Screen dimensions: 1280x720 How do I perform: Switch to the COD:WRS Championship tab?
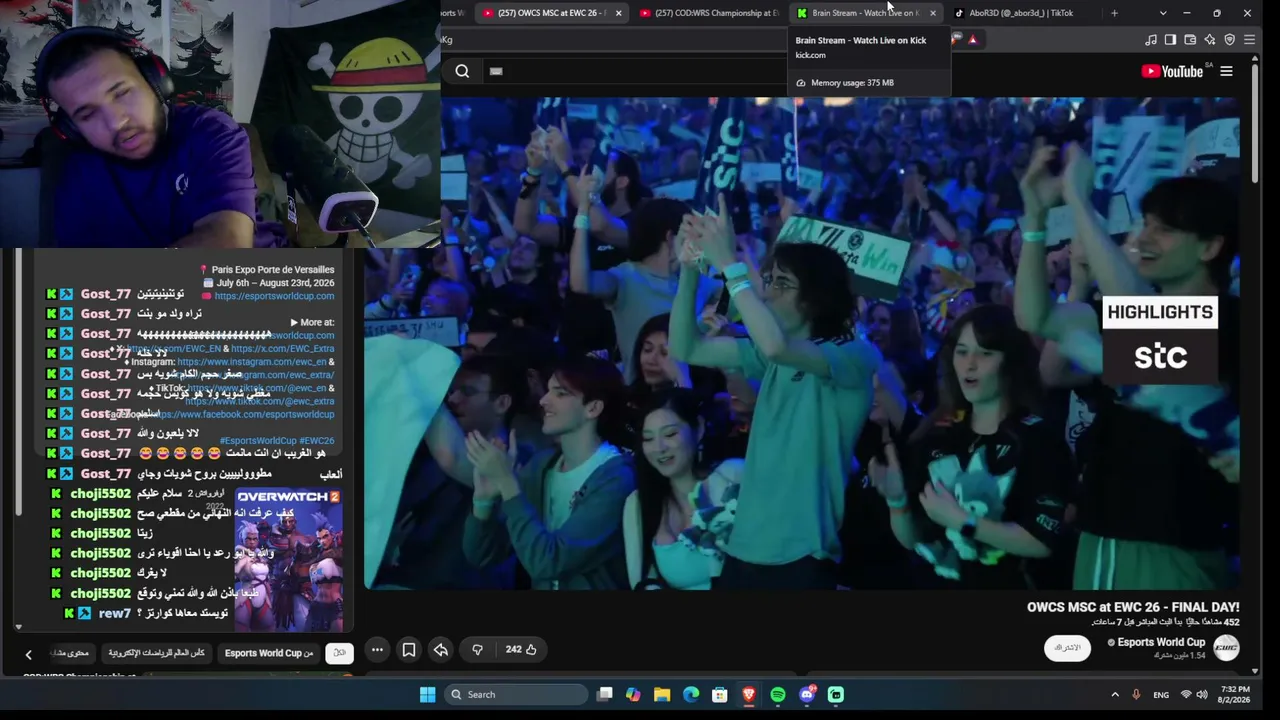tap(709, 13)
